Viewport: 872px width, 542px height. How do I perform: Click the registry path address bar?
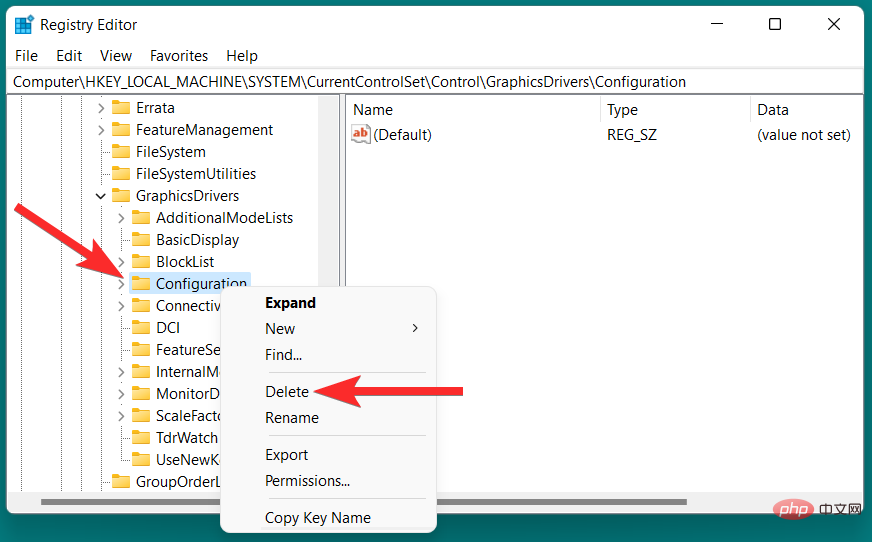435,82
